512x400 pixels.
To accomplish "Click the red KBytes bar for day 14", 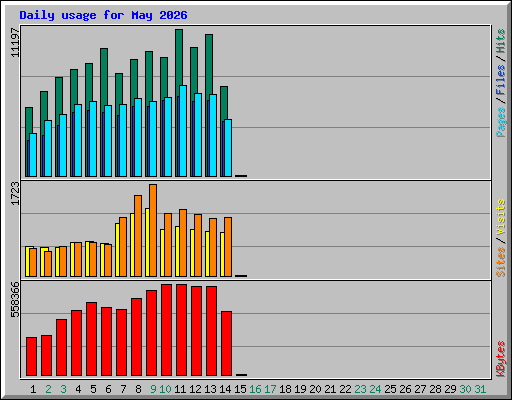I will [x=226, y=344].
